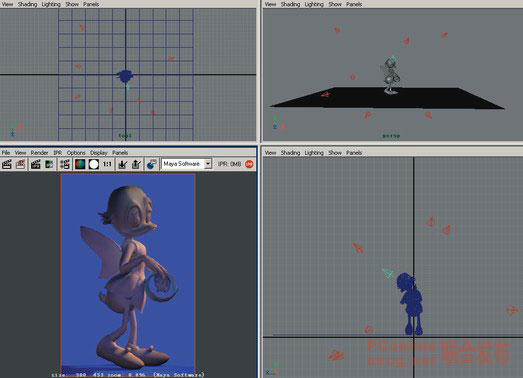
Task: Open Shading menu in top view panel
Action: pos(27,4)
